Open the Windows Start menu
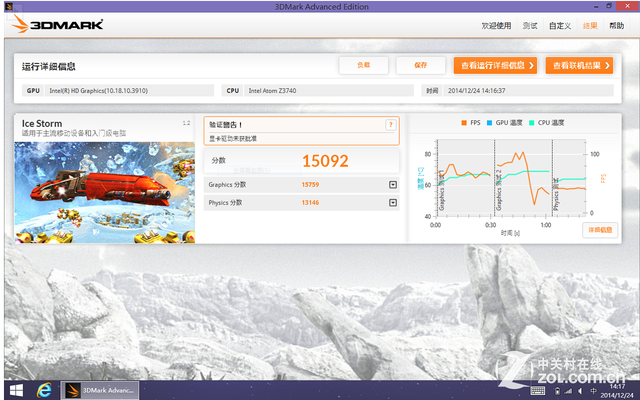This screenshot has height=400, width=640. [x=16, y=390]
